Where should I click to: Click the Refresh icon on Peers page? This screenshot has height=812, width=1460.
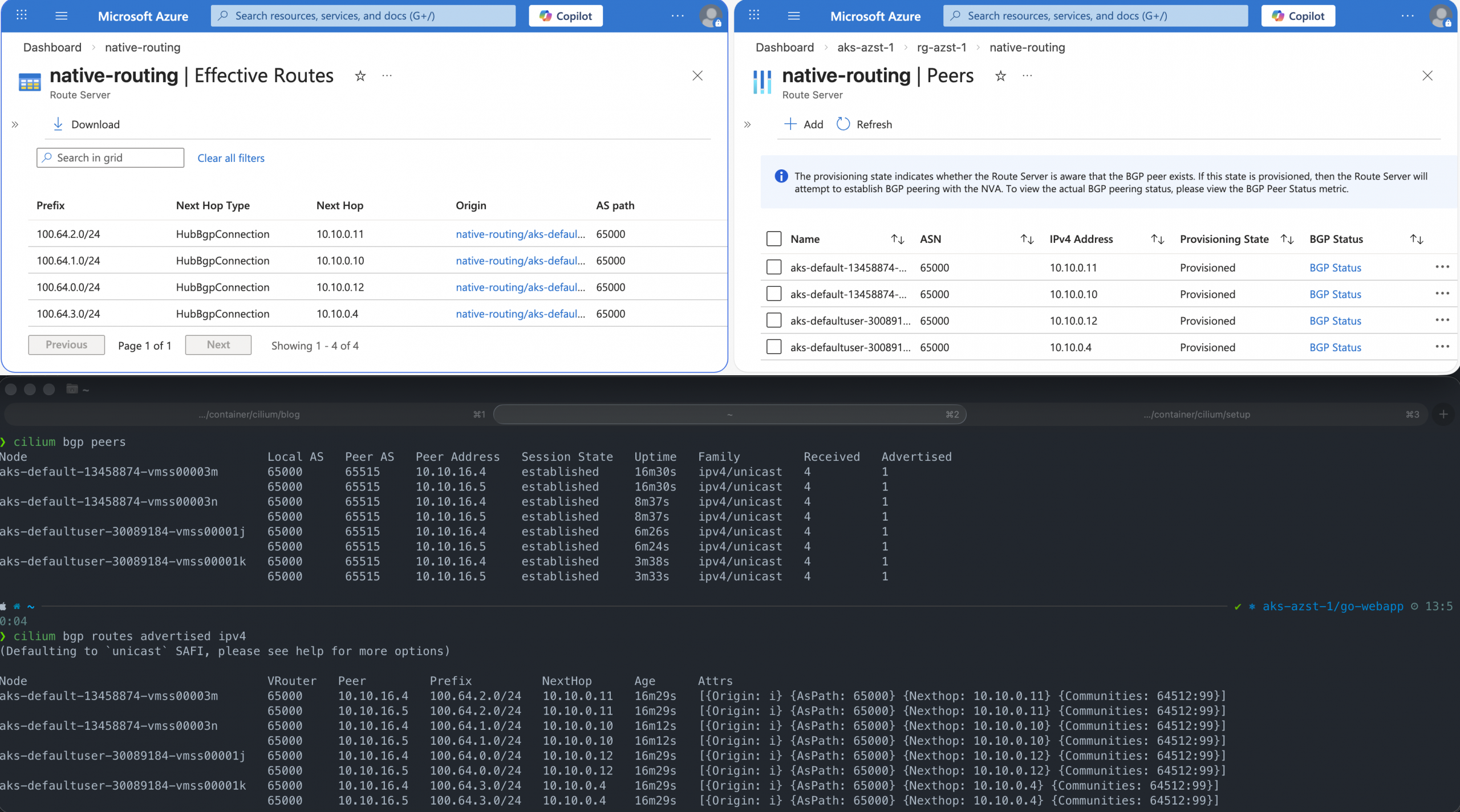[843, 124]
